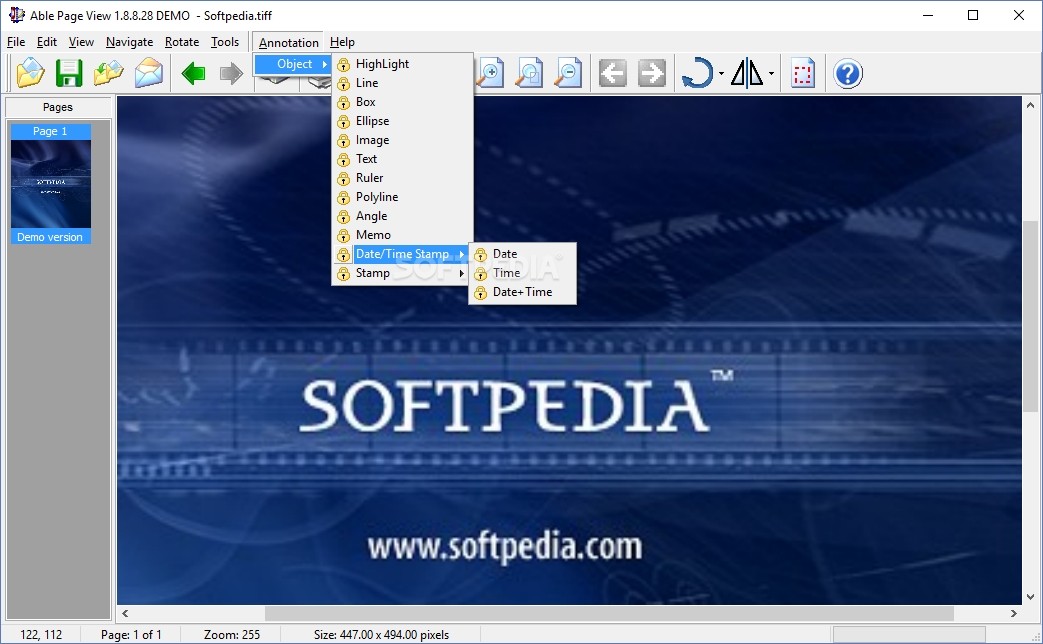The height and width of the screenshot is (644, 1043).
Task: Click the horizontal scrollbar left arrow
Action: point(125,613)
